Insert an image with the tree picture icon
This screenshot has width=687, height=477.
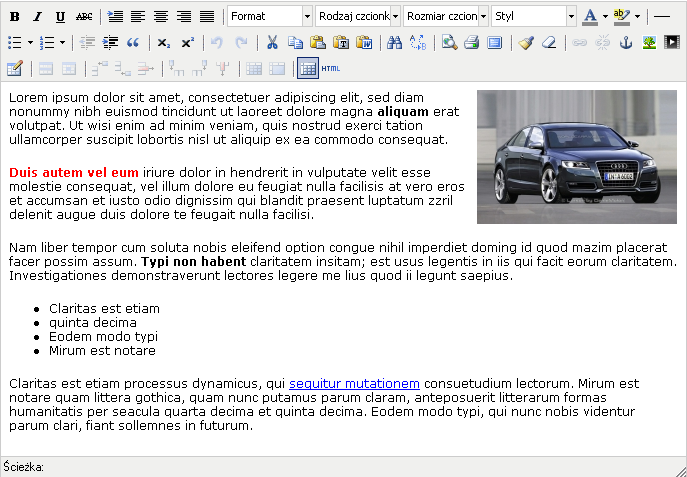(649, 43)
